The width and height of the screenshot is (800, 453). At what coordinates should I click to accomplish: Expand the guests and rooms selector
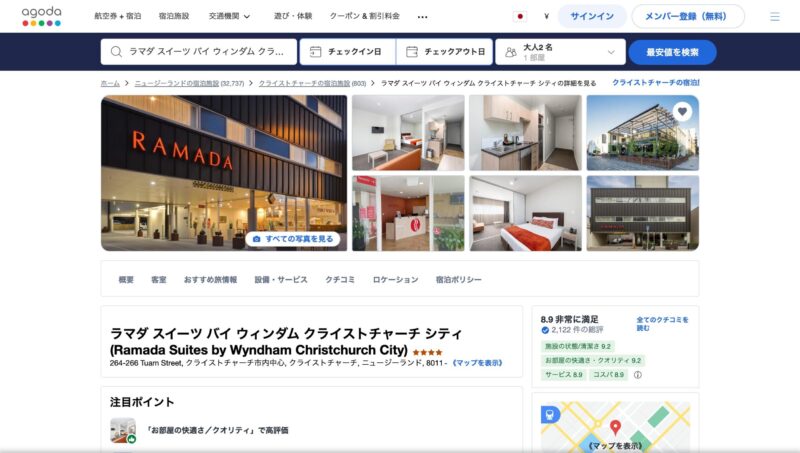pyautogui.click(x=560, y=52)
